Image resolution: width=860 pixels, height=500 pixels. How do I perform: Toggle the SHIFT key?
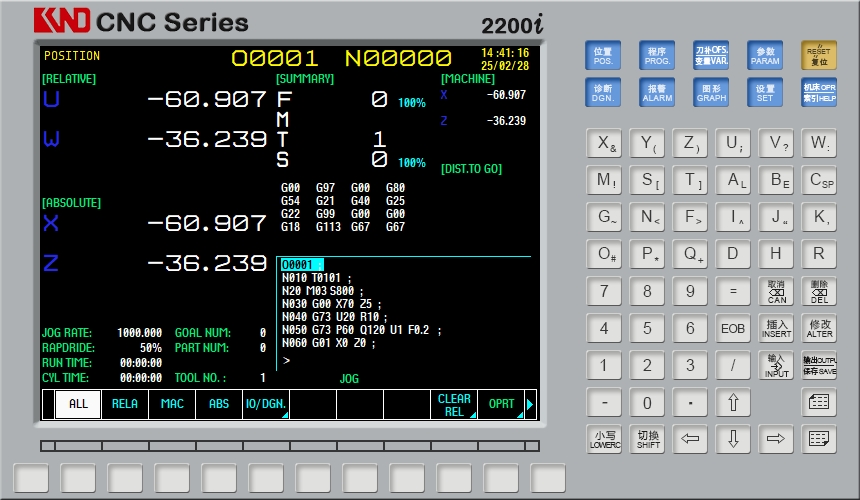tap(647, 439)
